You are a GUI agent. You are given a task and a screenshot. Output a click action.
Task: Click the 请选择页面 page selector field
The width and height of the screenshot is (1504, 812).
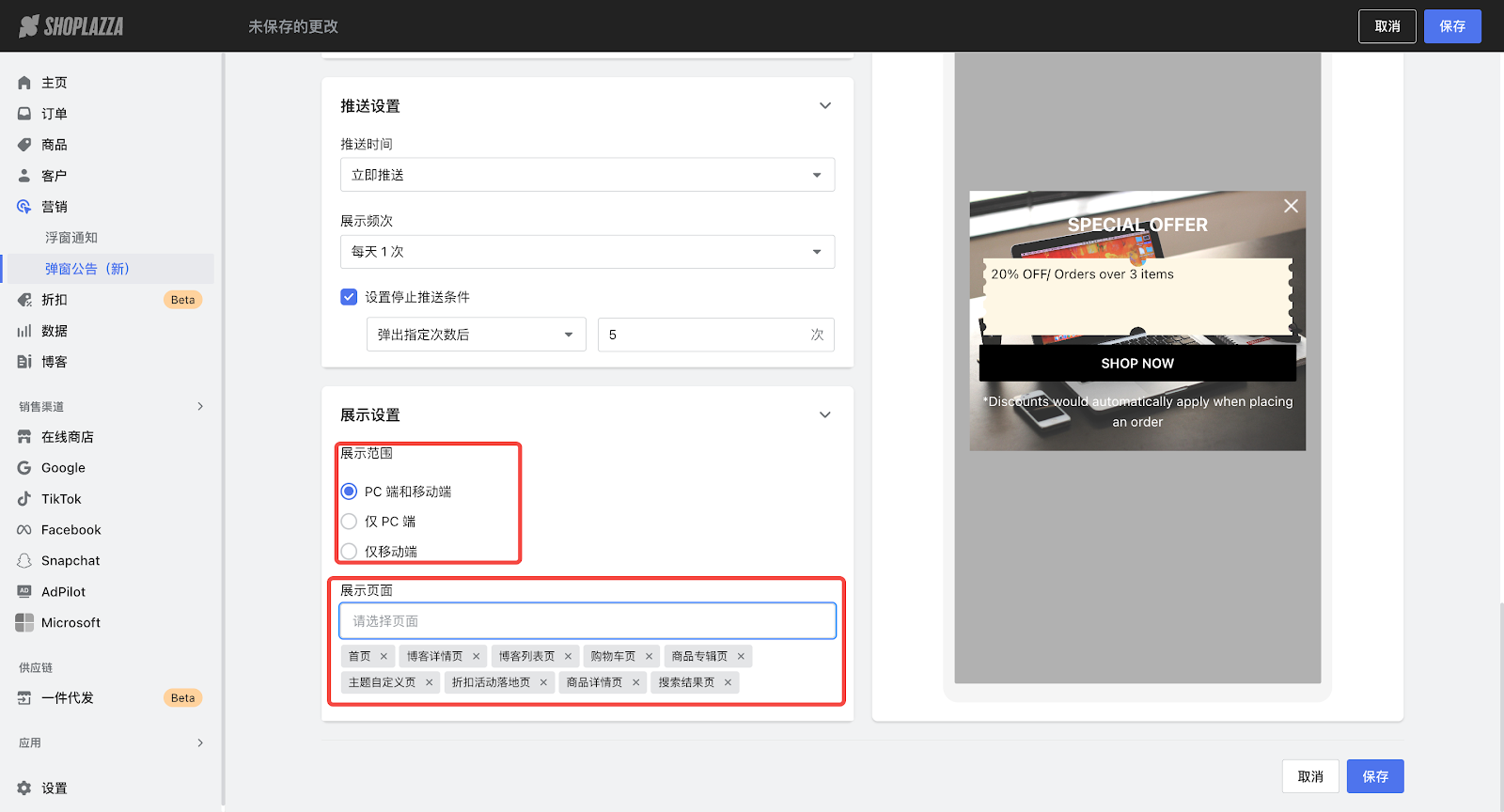[587, 621]
